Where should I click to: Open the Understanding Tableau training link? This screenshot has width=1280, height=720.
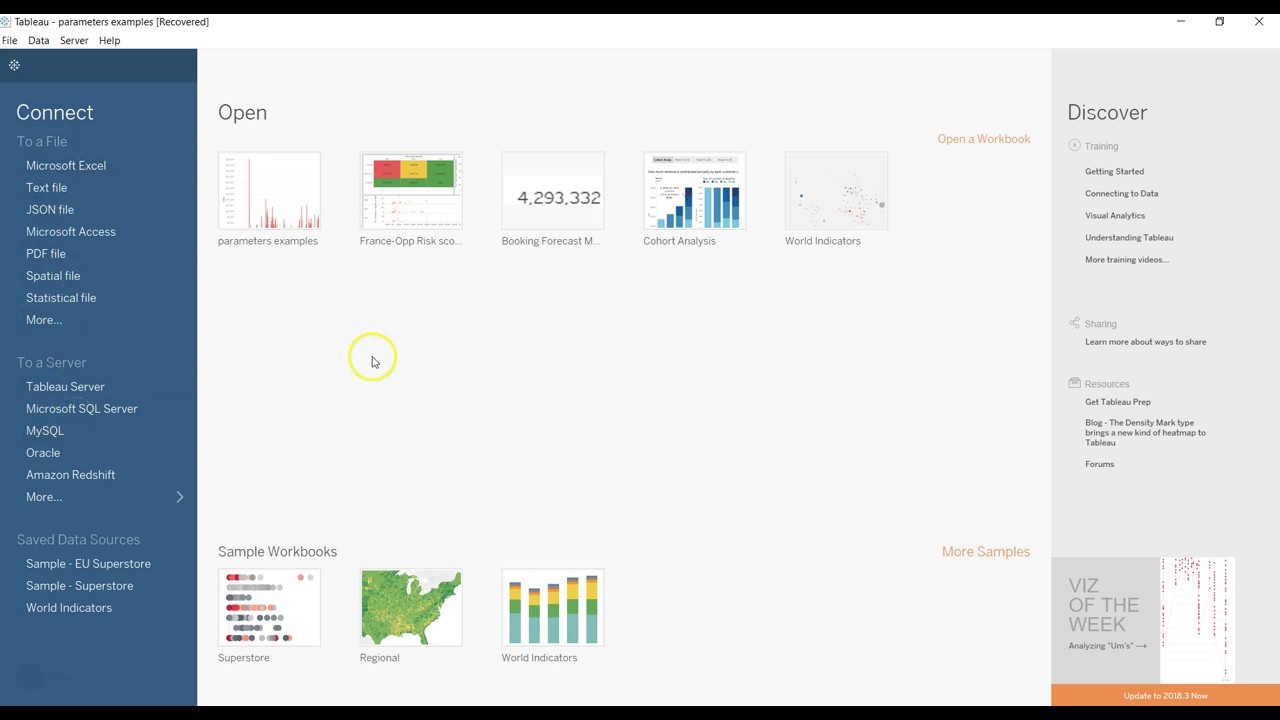[x=1129, y=238]
